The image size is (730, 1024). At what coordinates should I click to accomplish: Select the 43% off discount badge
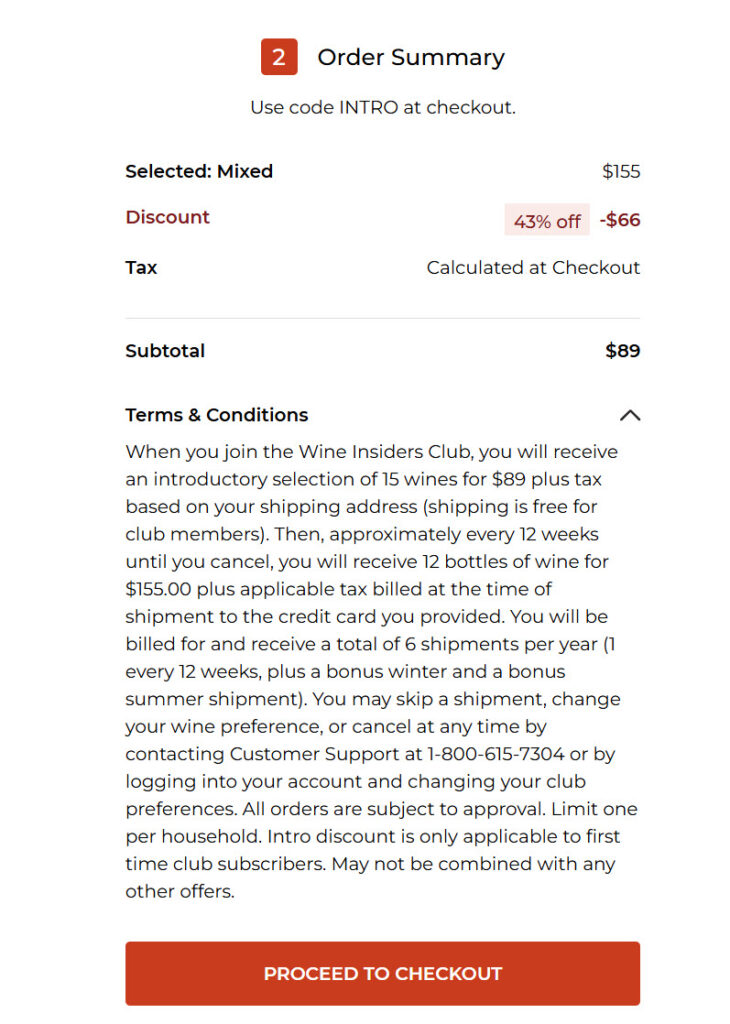tap(547, 220)
